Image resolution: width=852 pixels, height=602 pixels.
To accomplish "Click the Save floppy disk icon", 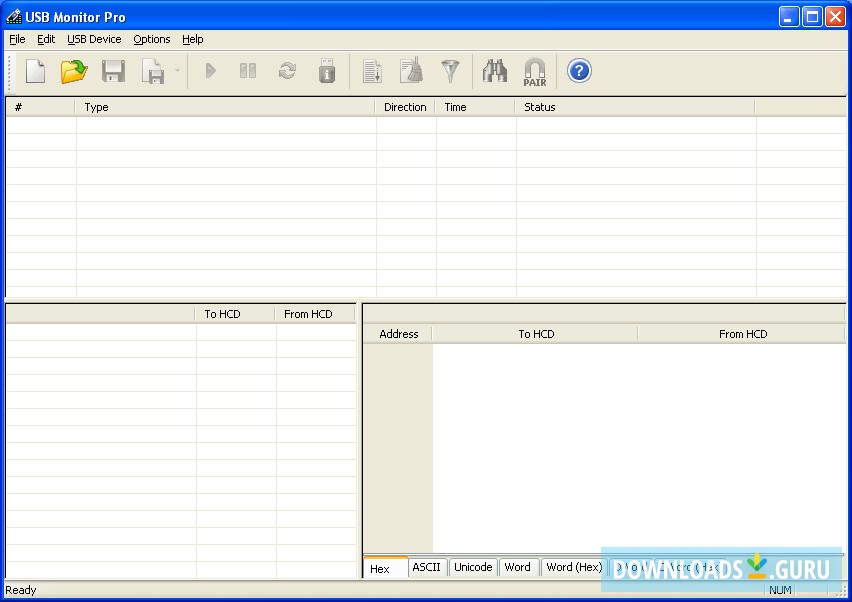I will click(x=114, y=71).
